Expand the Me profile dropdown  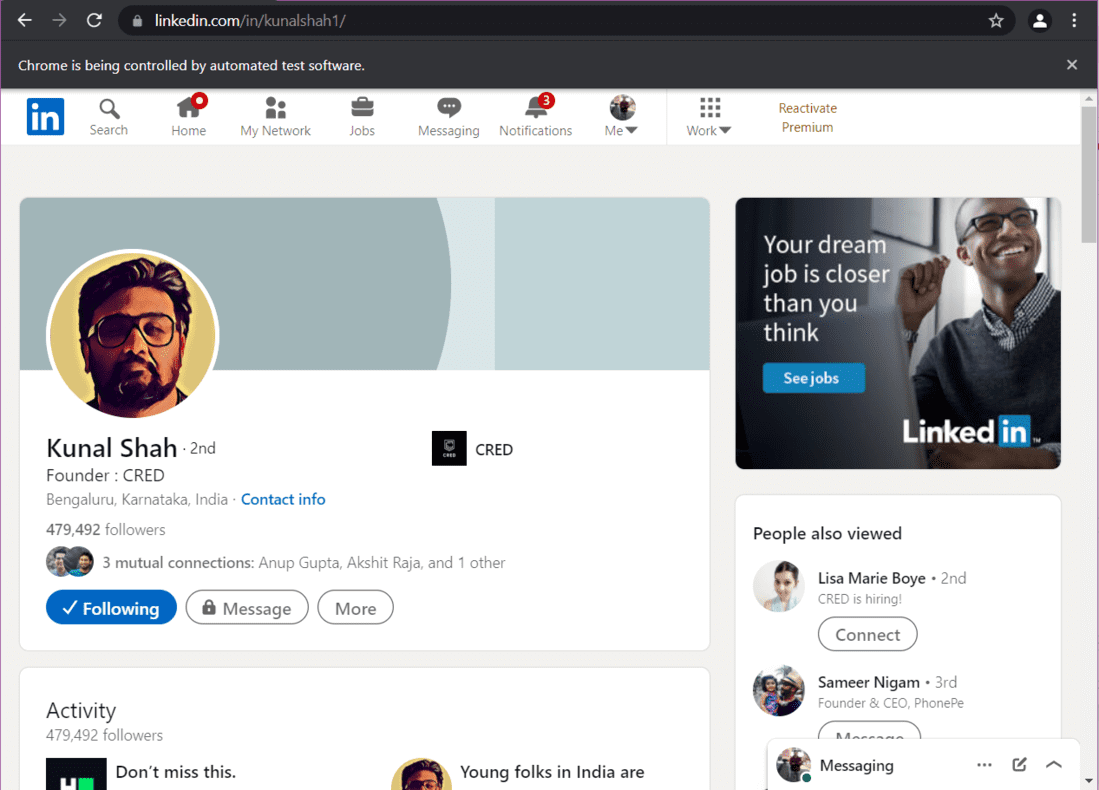click(x=622, y=117)
